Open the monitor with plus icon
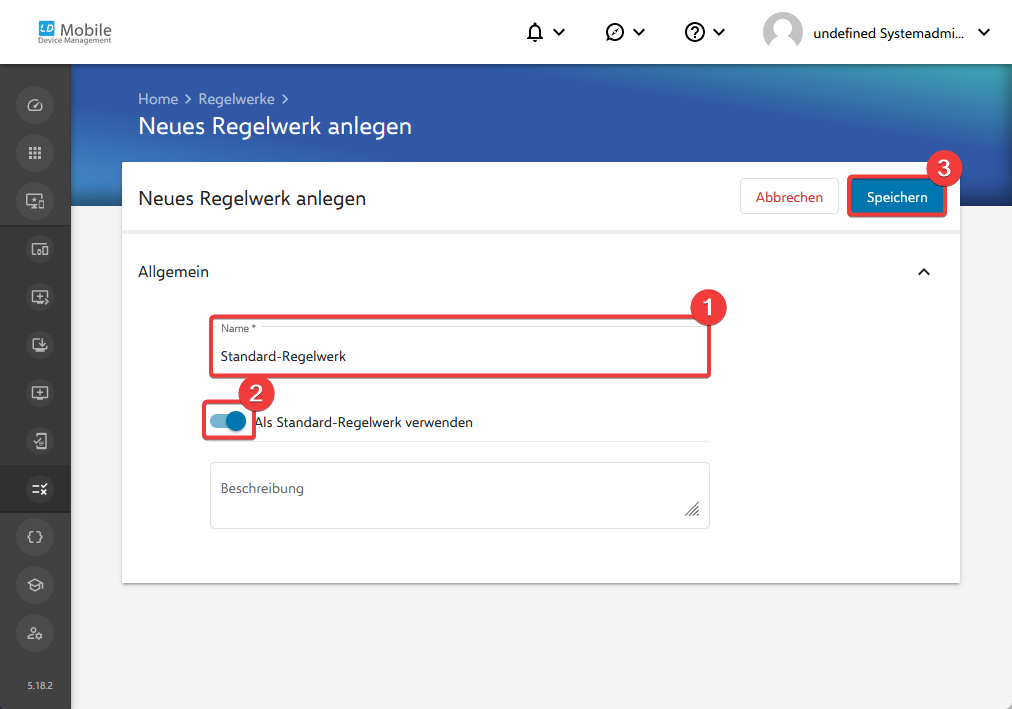Image resolution: width=1012 pixels, height=709 pixels. [x=40, y=393]
